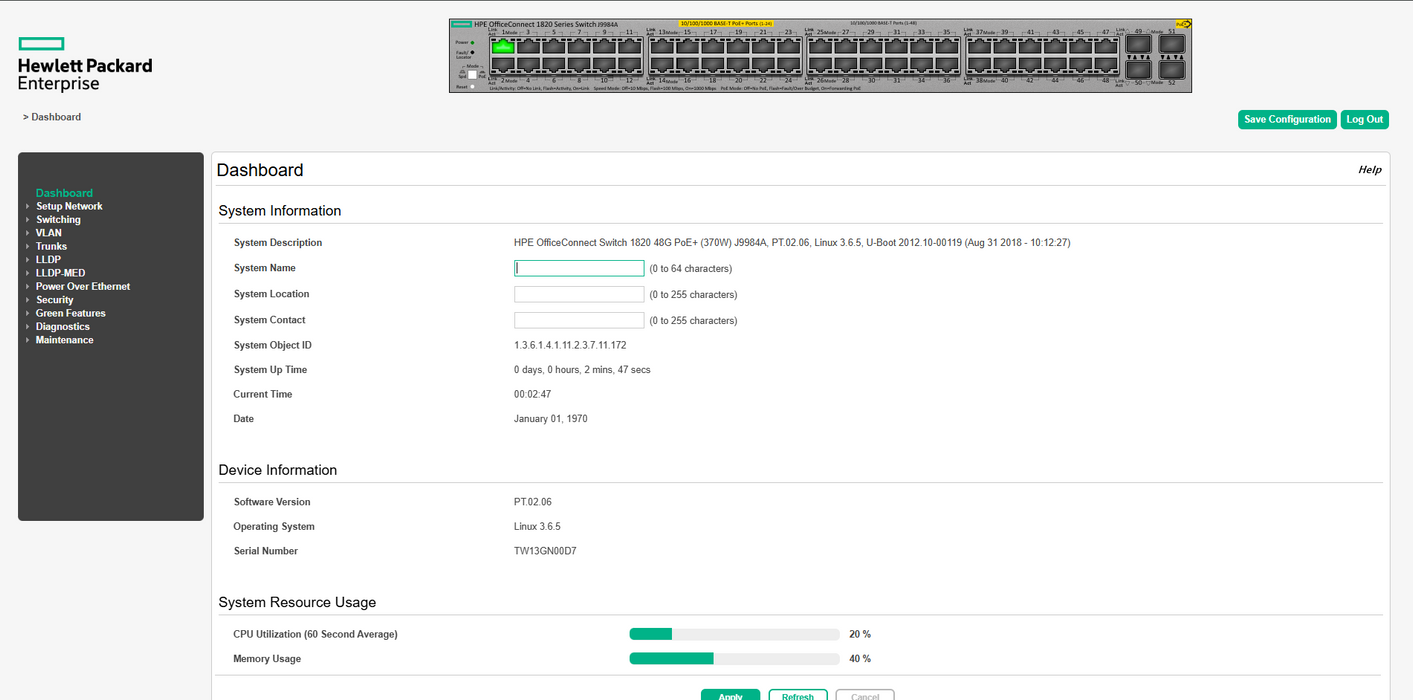Click the System Object ID value 1.3.6.1.4.1.11.2.3.7.11.172

point(570,345)
